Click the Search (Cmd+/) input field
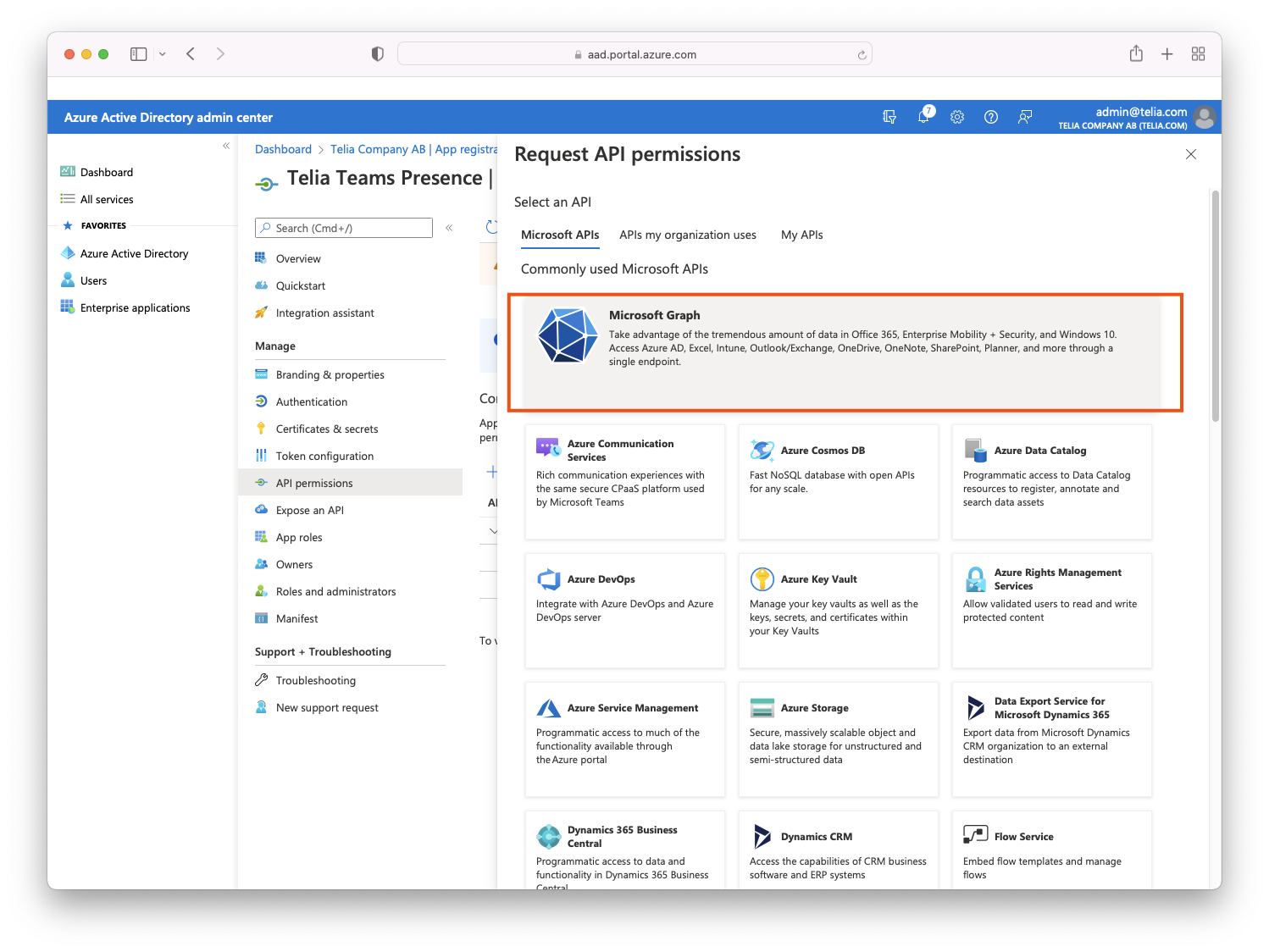 click(x=344, y=228)
